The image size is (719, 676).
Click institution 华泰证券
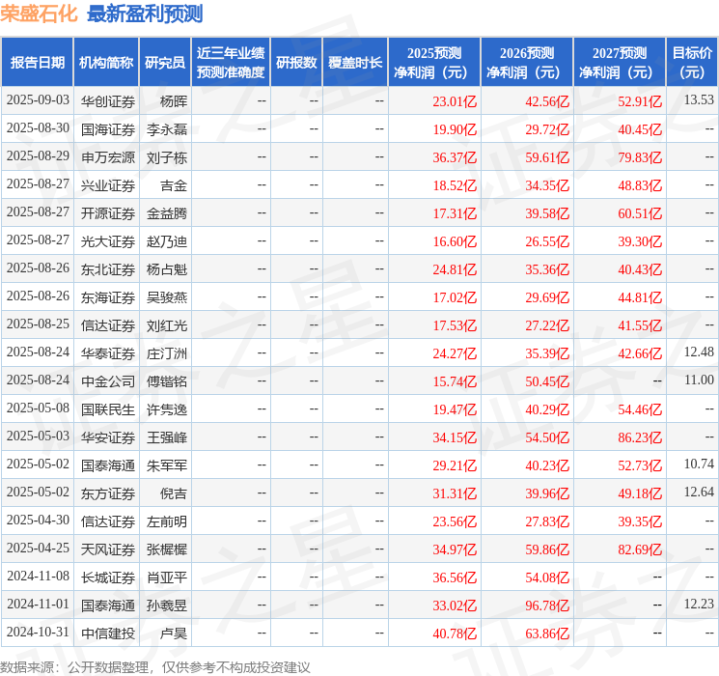click(x=108, y=354)
